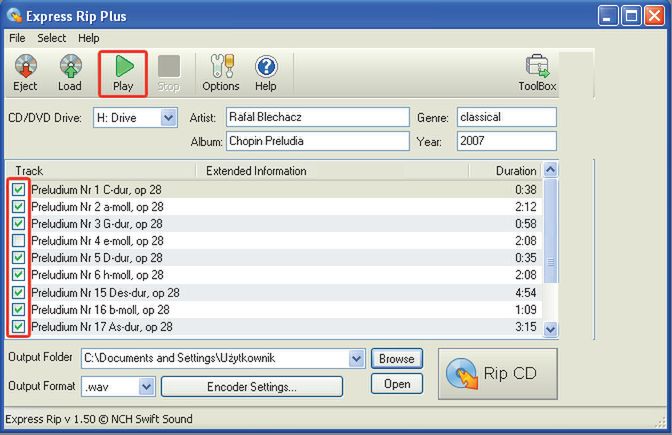Uncheck Preludium Nr 16 b-moll track
Screen dimensions: 672x435
pyautogui.click(x=18, y=309)
